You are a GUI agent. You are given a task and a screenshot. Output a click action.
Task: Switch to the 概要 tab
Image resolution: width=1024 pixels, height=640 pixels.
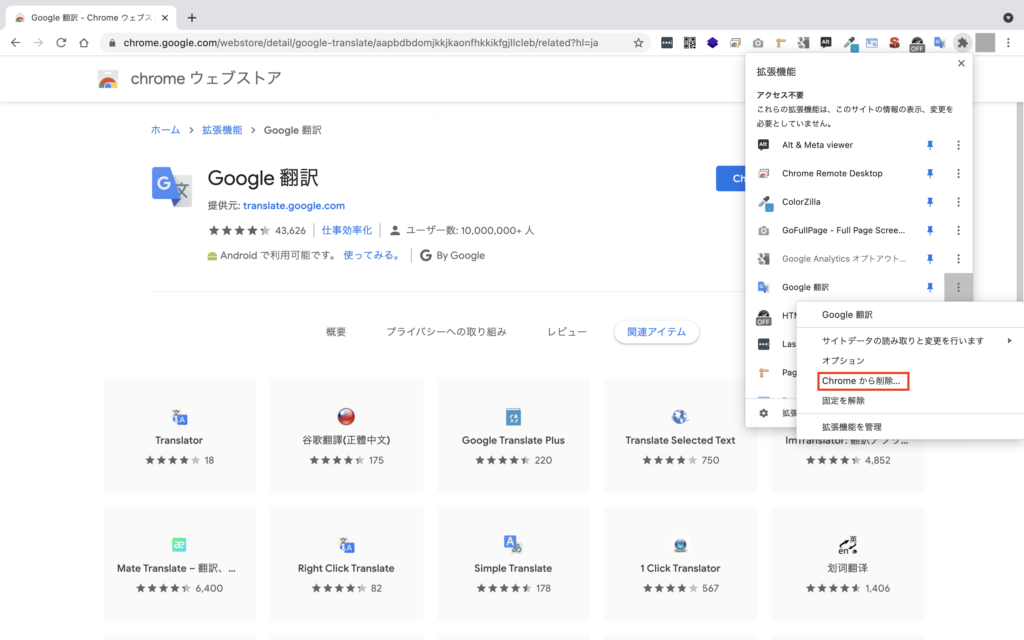click(x=336, y=332)
